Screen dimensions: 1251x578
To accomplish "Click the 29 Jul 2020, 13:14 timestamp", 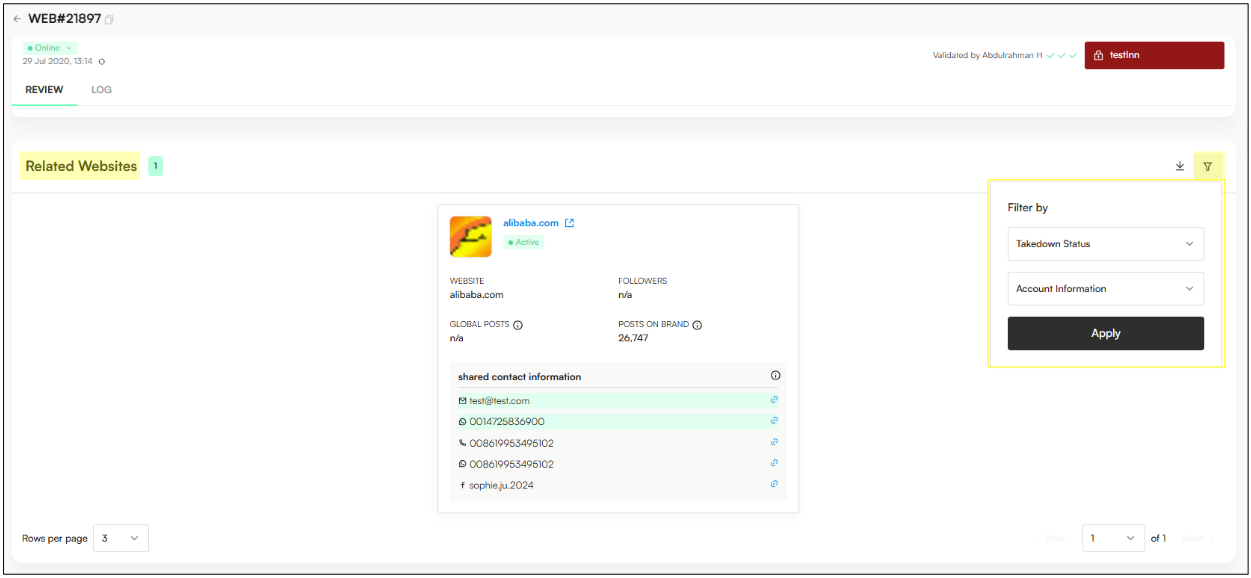I will click(x=58, y=62).
